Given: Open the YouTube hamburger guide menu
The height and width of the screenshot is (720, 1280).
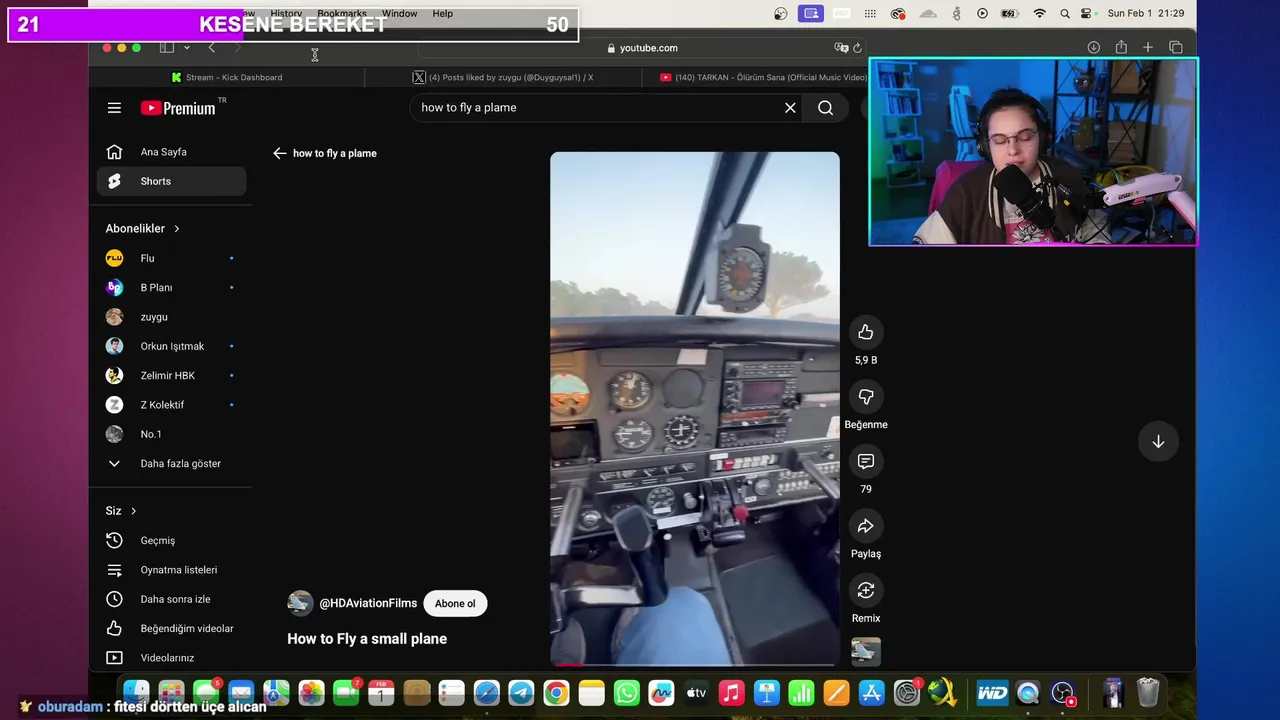Looking at the screenshot, I should pyautogui.click(x=114, y=108).
